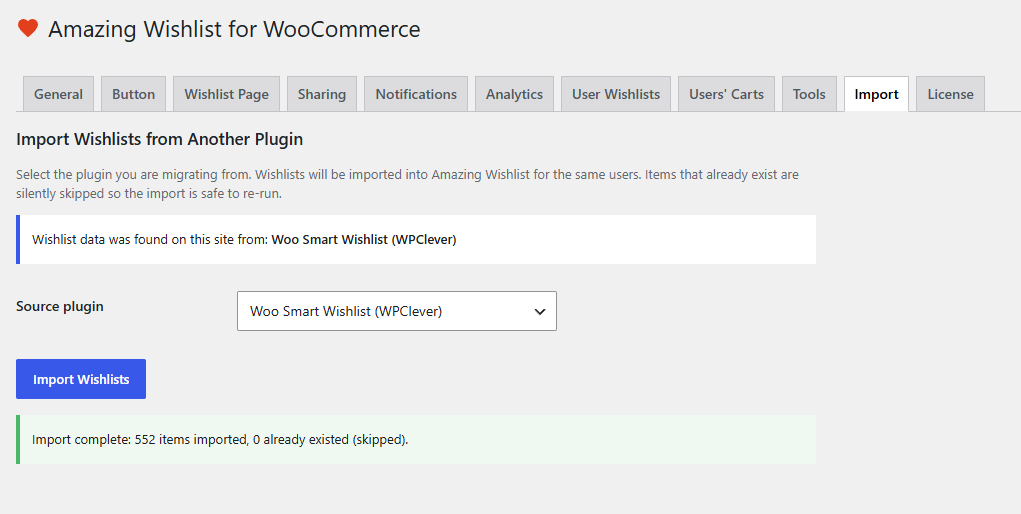This screenshot has height=514, width=1021.
Task: Click the 'Import complete: 552 items imported' message
Action: point(220,440)
